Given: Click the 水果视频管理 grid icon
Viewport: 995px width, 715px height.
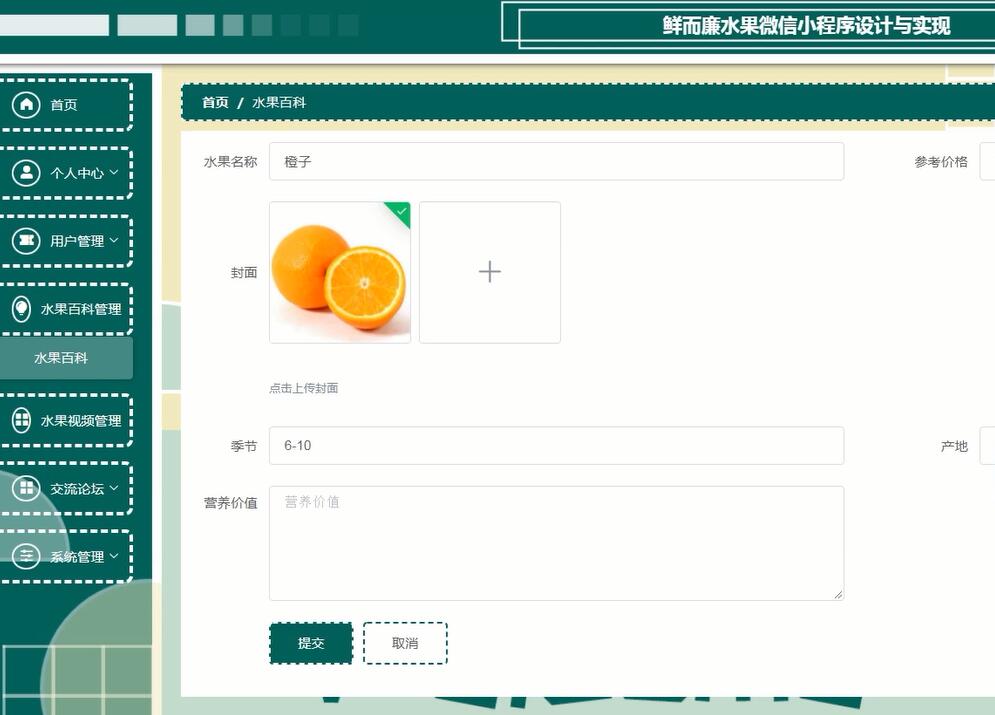Looking at the screenshot, I should click(22, 421).
